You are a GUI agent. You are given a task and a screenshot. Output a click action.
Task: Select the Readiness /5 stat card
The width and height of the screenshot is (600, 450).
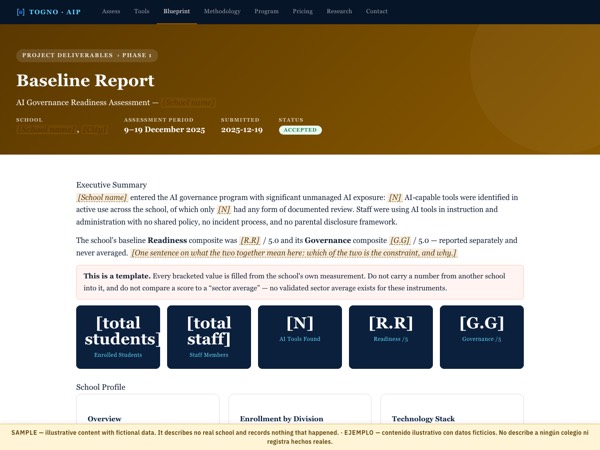(391, 337)
